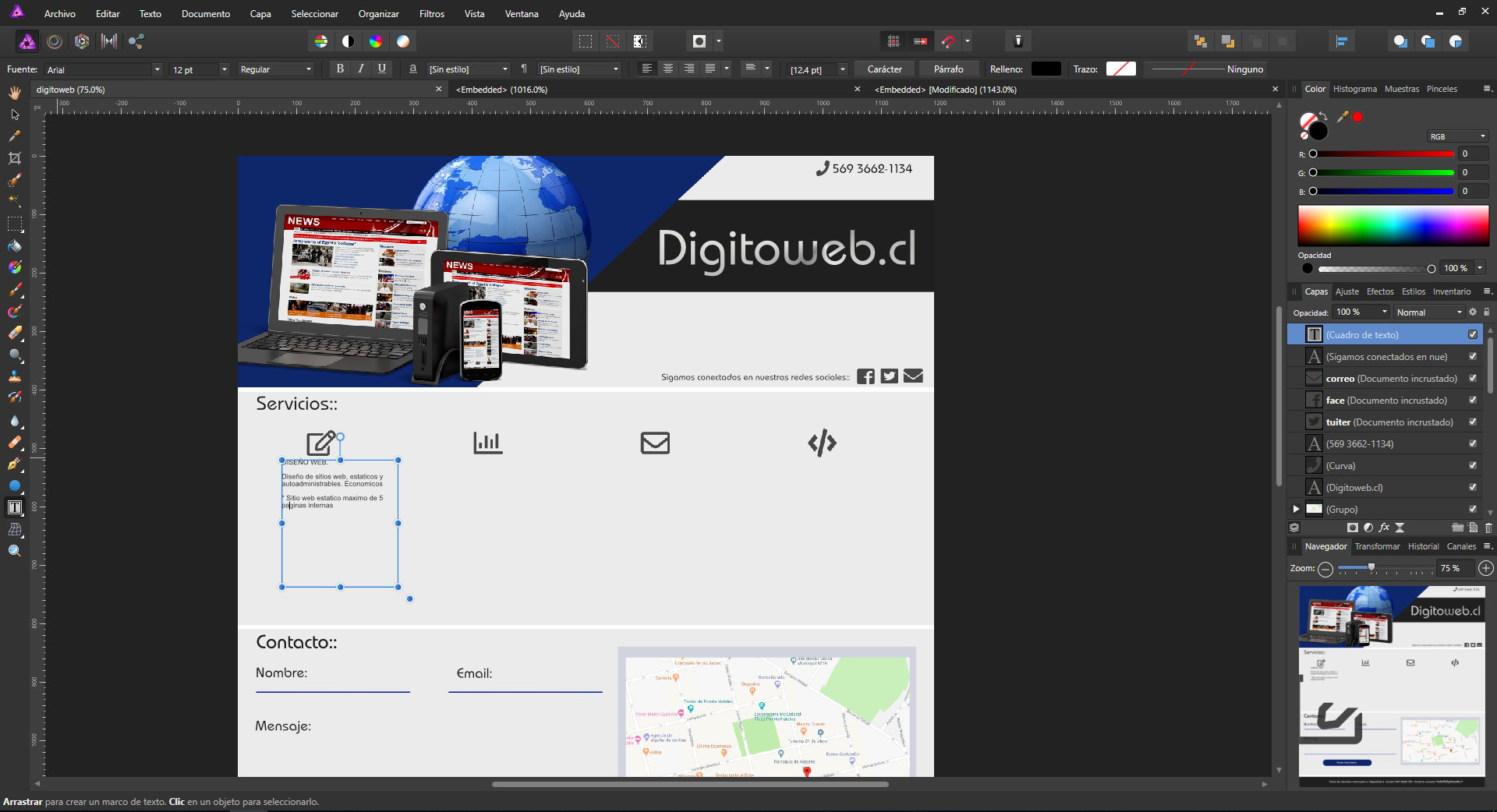Click the Párrafo button

tap(948, 69)
